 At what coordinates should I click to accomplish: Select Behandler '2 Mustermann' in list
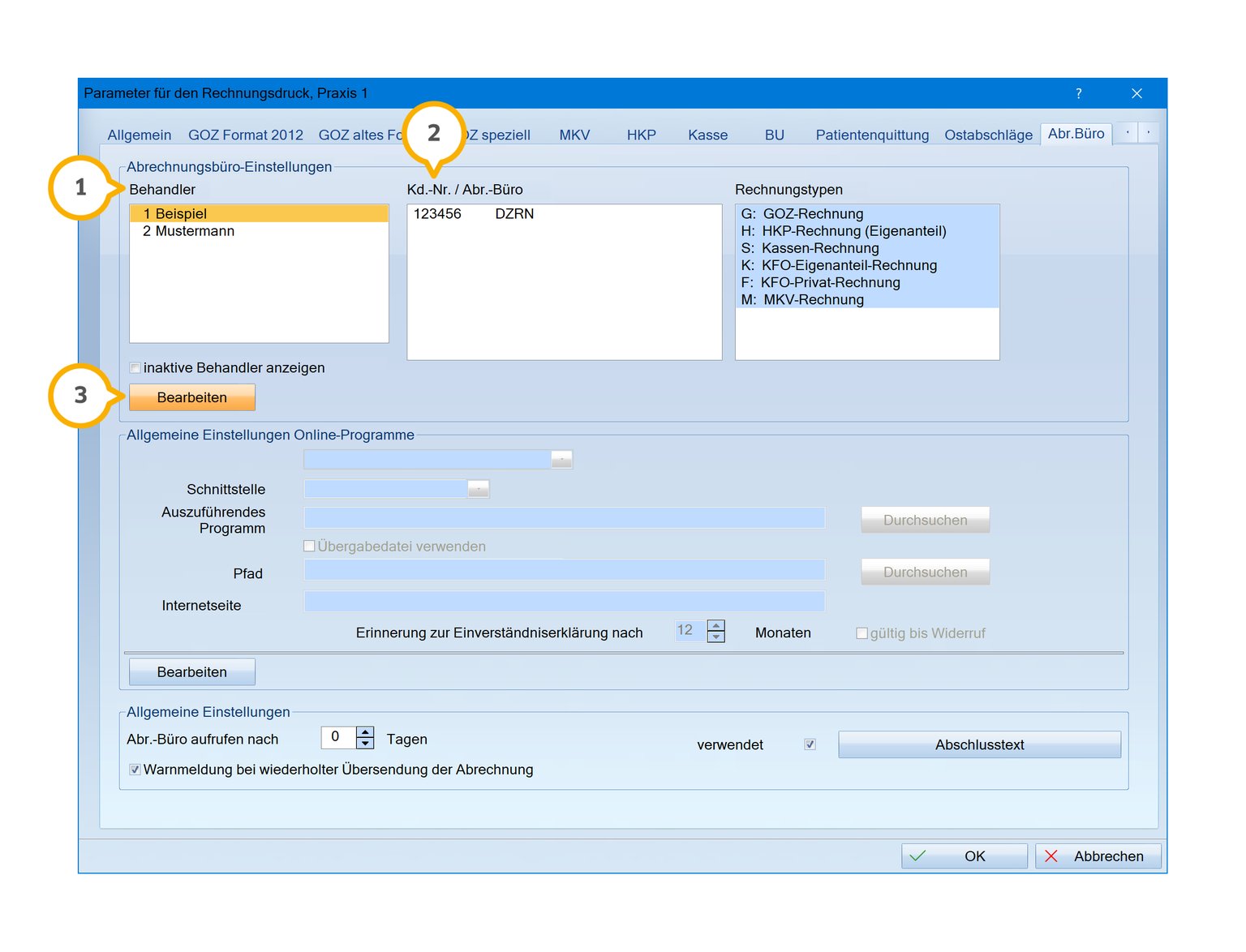[189, 231]
